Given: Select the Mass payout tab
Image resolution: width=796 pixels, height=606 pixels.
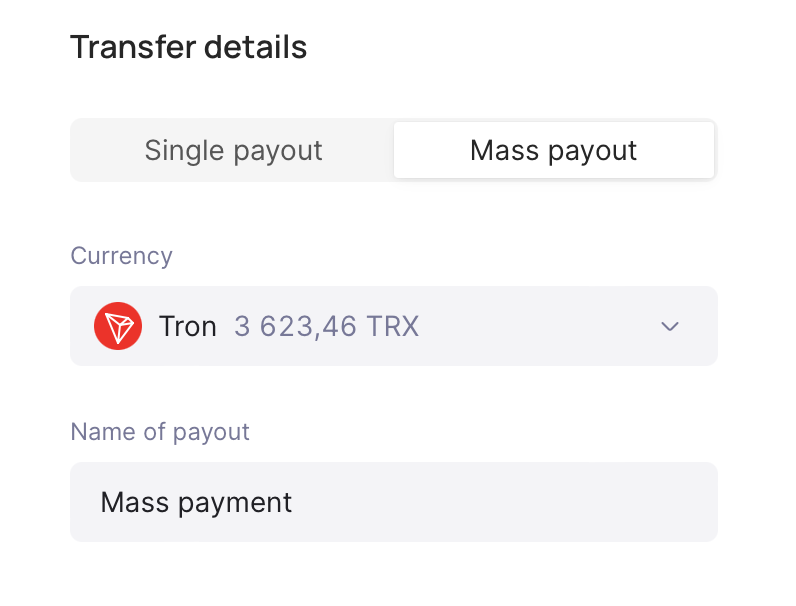Looking at the screenshot, I should 553,151.
